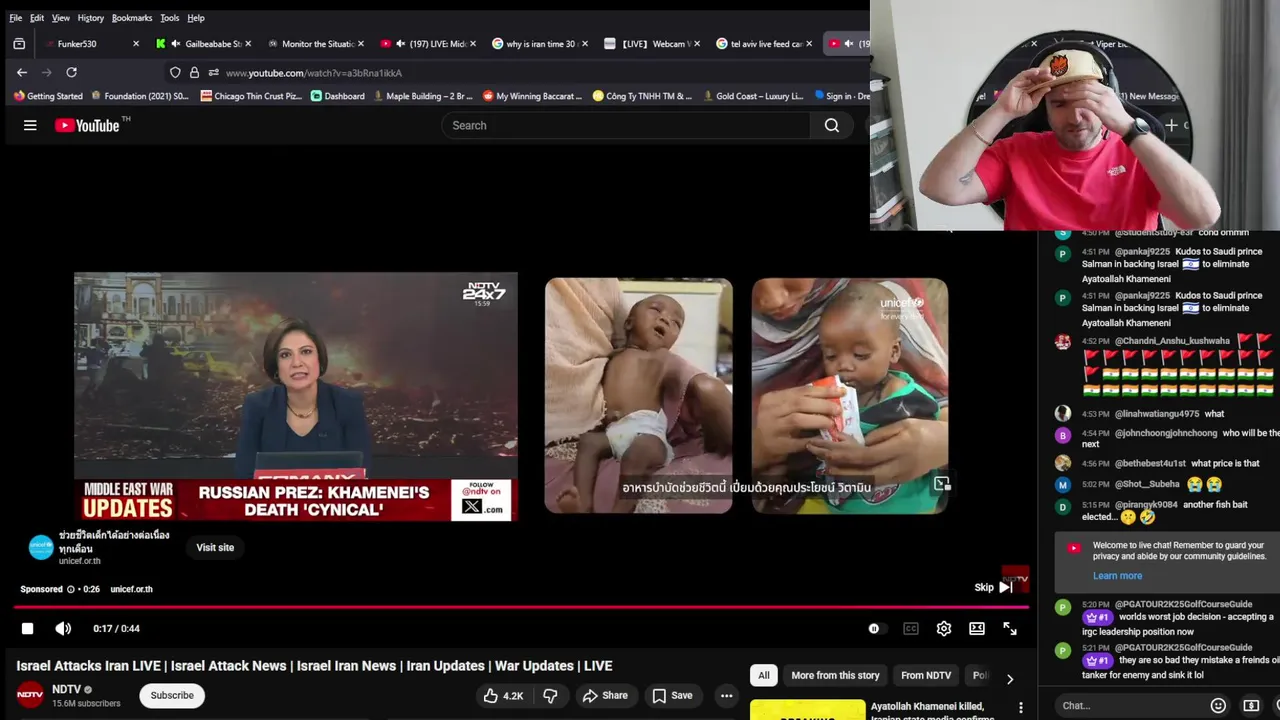1280x720 pixels.
Task: Switch to the tel aviv live feed tab
Action: [x=764, y=44]
